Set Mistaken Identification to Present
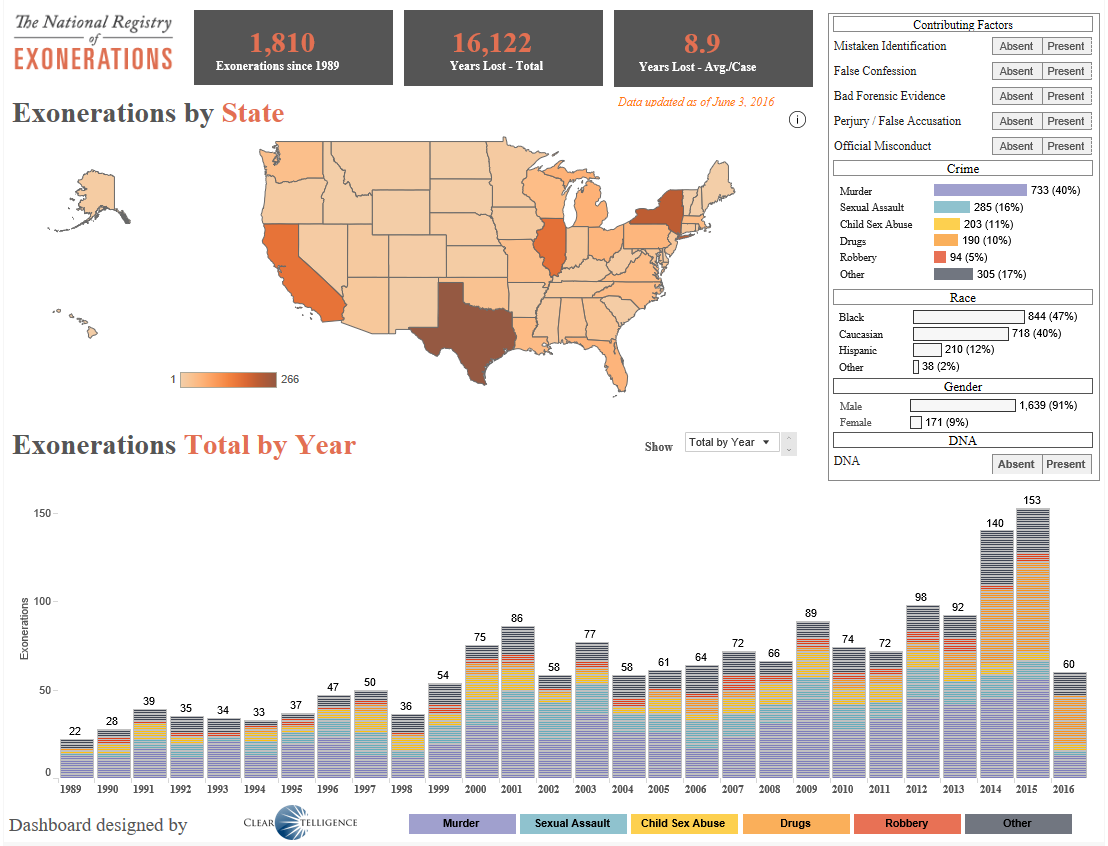This screenshot has height=846, width=1108. pos(1066,46)
